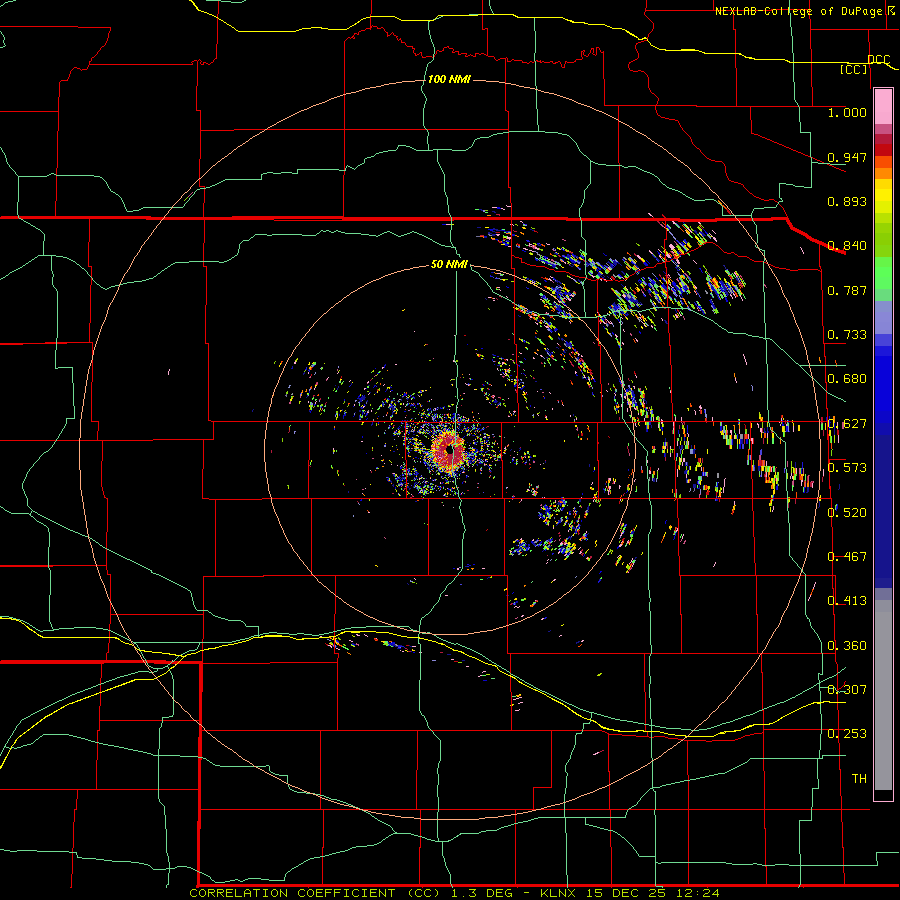Image resolution: width=900 pixels, height=900 pixels.
Task: Click the [CC] legend heading
Action: point(854,69)
